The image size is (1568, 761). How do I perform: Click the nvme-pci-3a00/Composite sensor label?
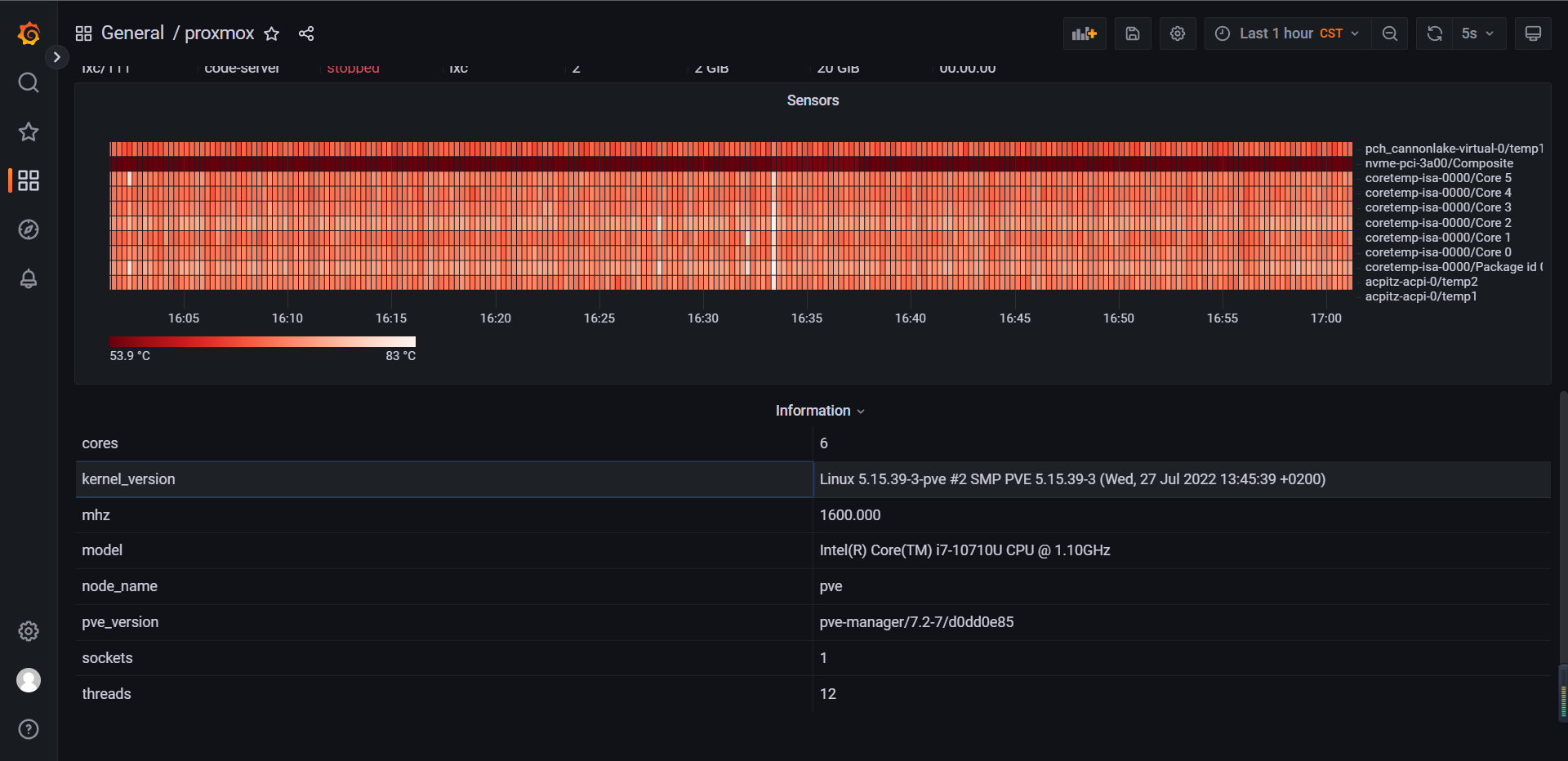click(x=1439, y=163)
